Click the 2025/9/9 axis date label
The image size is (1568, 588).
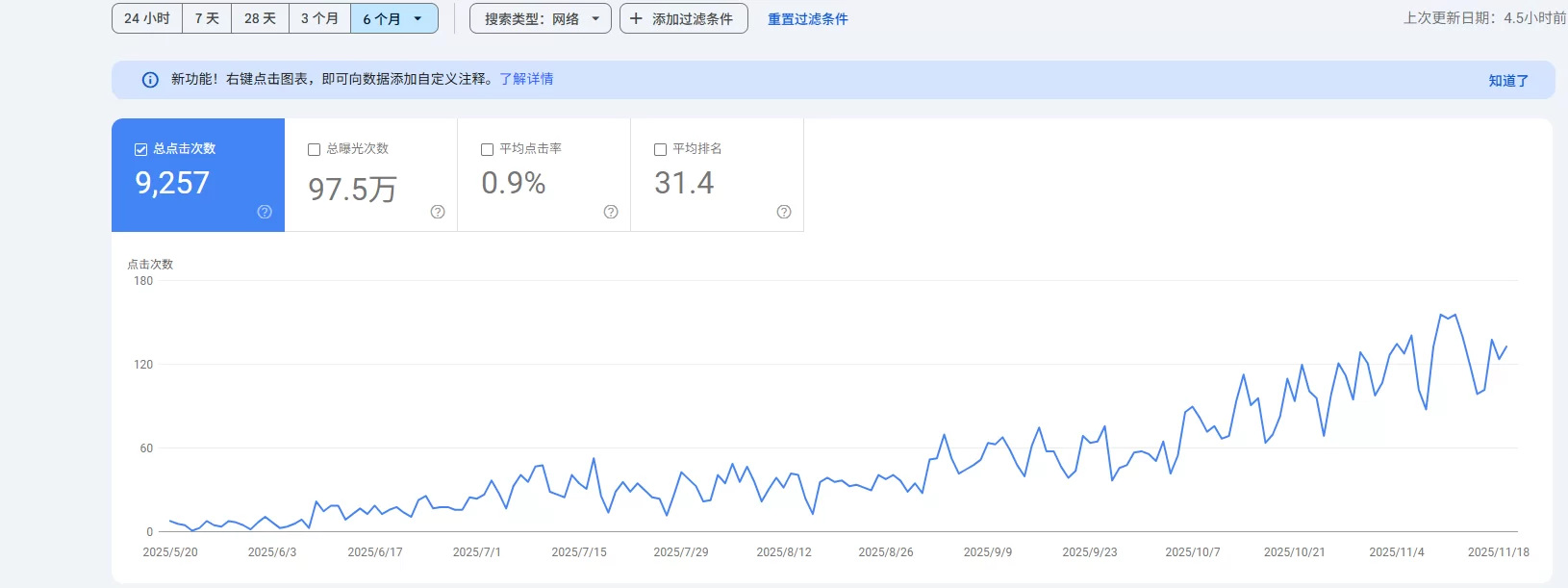tap(988, 552)
